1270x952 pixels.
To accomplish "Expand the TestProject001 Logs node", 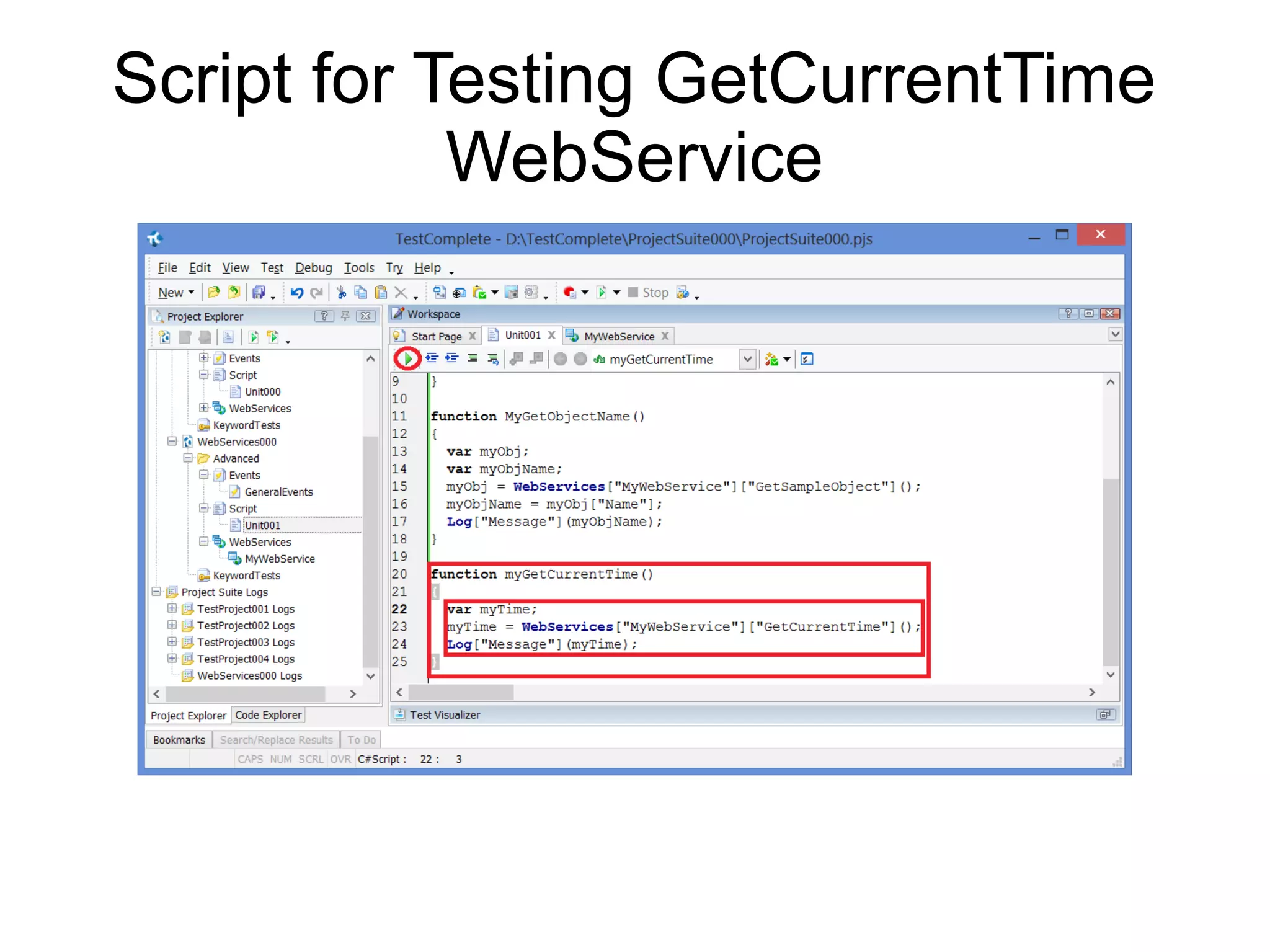I will [172, 608].
